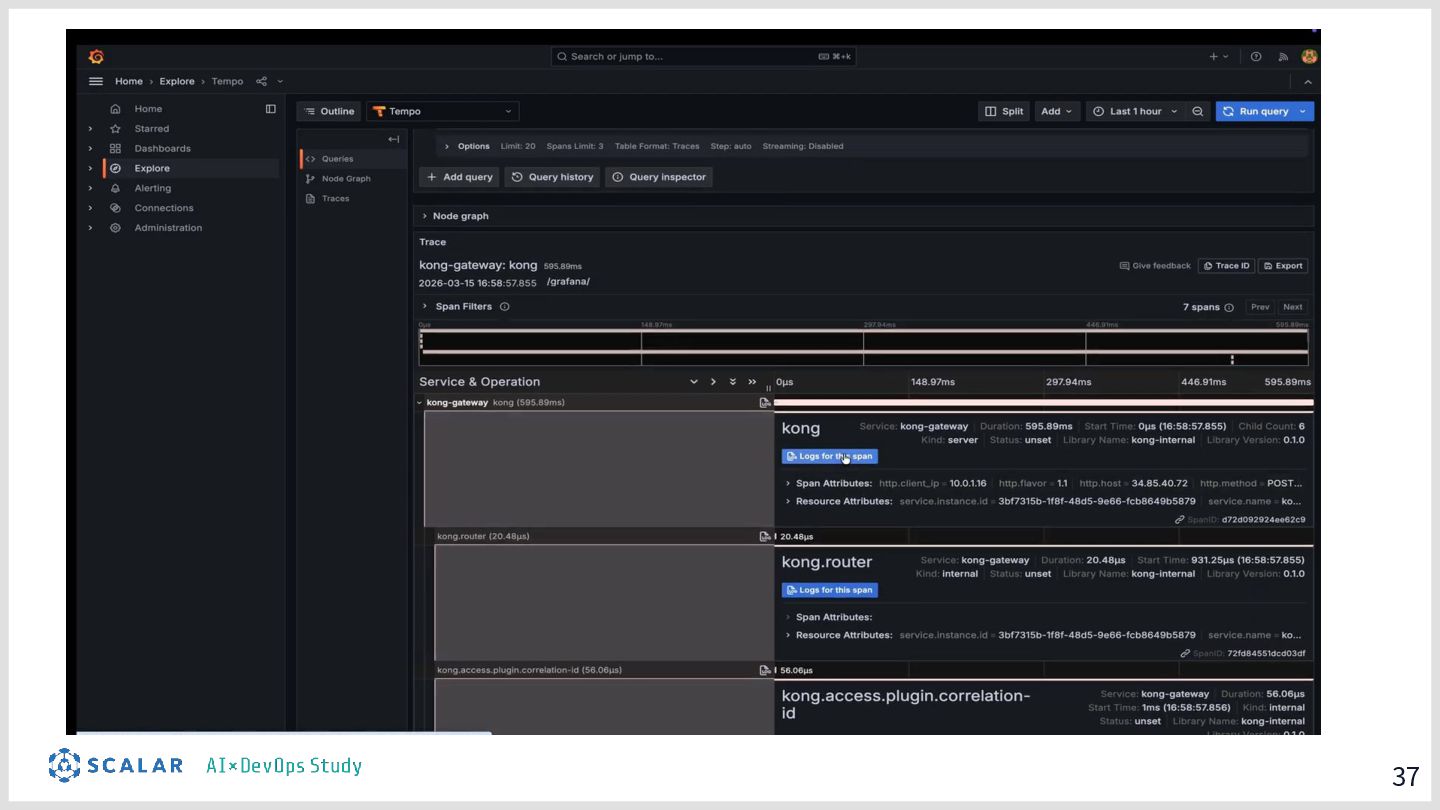This screenshot has width=1440, height=810.
Task: Click the log icon on kong.router row
Action: (x=765, y=536)
